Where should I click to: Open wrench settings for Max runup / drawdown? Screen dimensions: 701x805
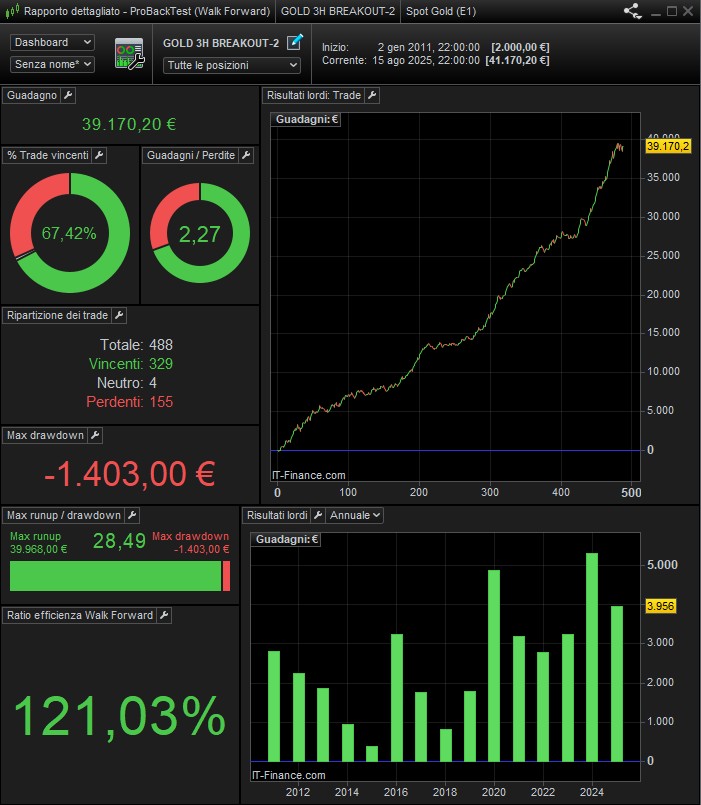(x=132, y=515)
